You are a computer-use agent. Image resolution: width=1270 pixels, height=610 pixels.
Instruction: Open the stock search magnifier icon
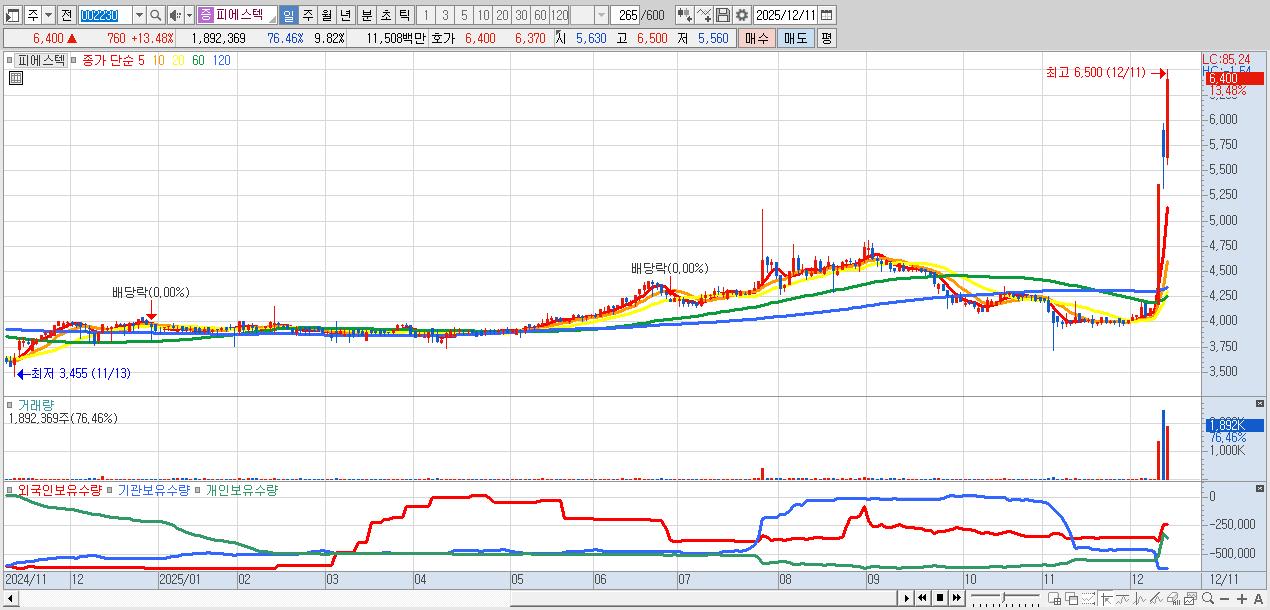[155, 15]
